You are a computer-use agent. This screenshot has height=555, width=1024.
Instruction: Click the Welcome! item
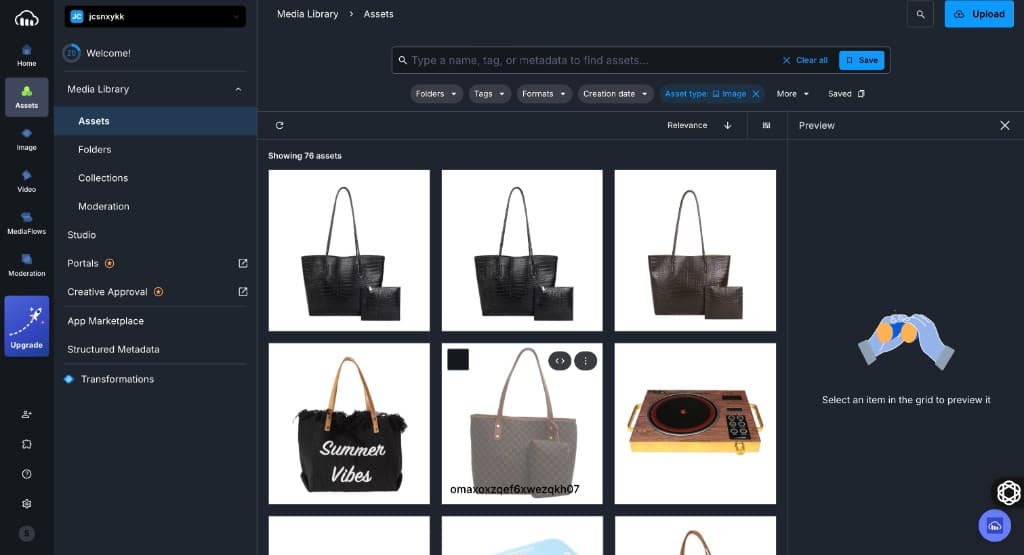108,53
